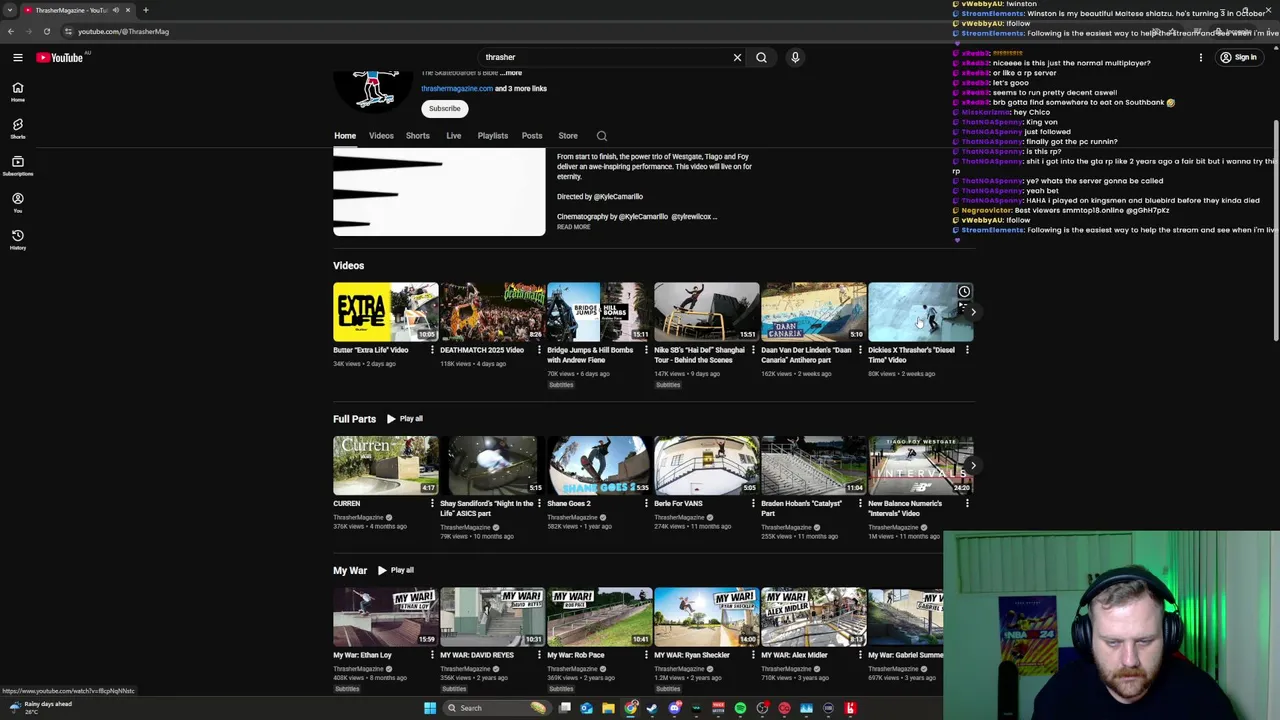Start voice search with microphone icon
Image resolution: width=1280 pixels, height=720 pixels.
pyautogui.click(x=795, y=57)
